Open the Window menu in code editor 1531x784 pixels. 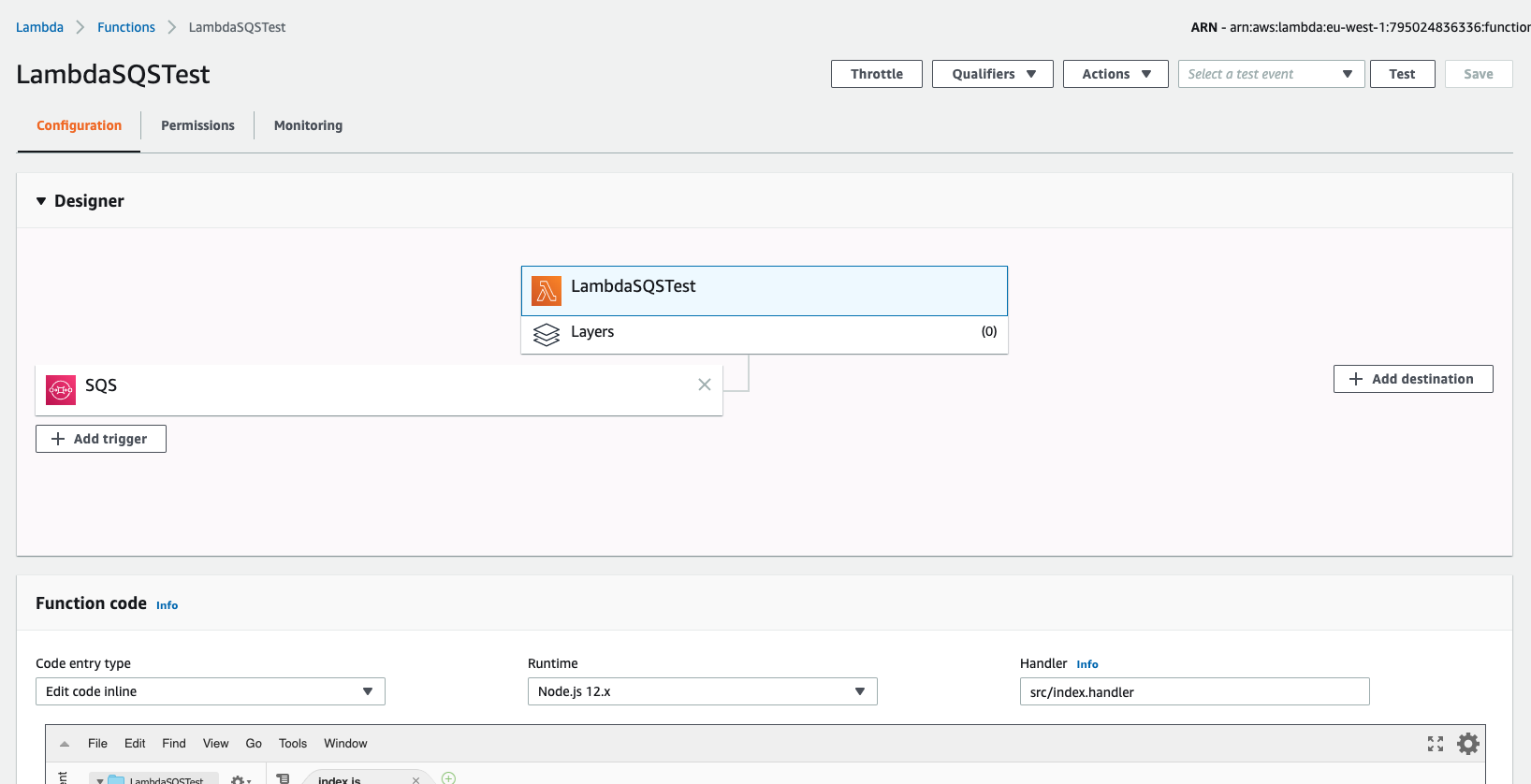click(345, 744)
